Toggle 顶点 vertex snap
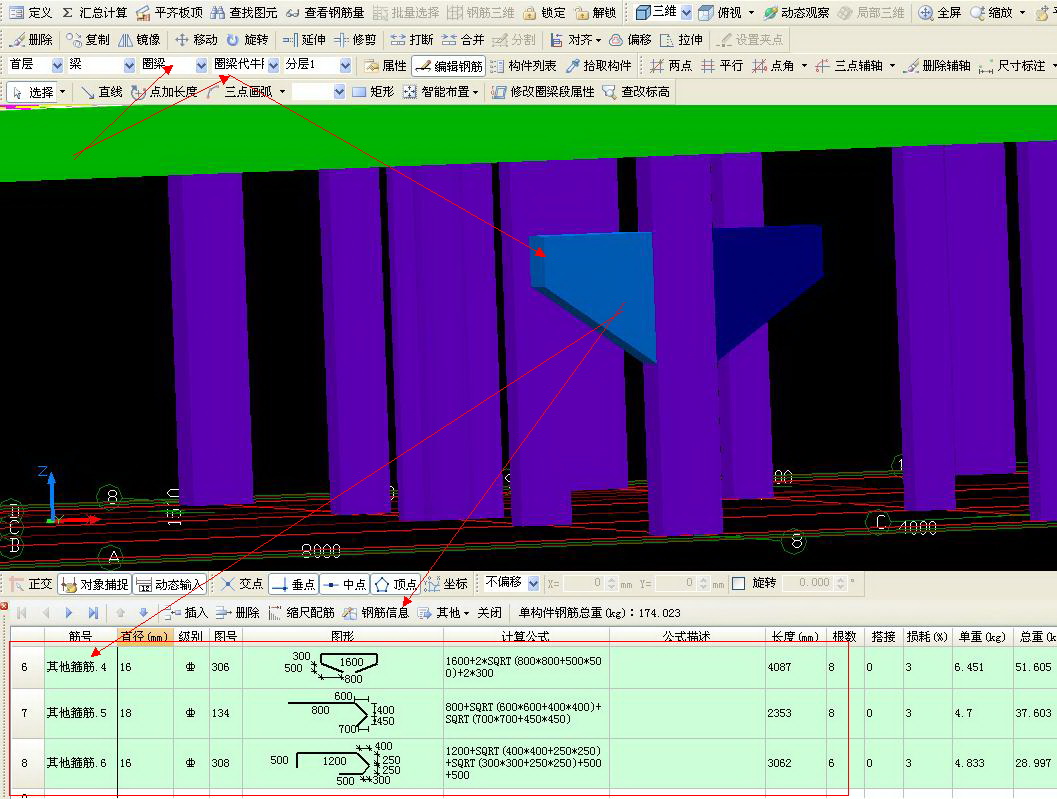This screenshot has width=1057, height=799. [x=395, y=584]
